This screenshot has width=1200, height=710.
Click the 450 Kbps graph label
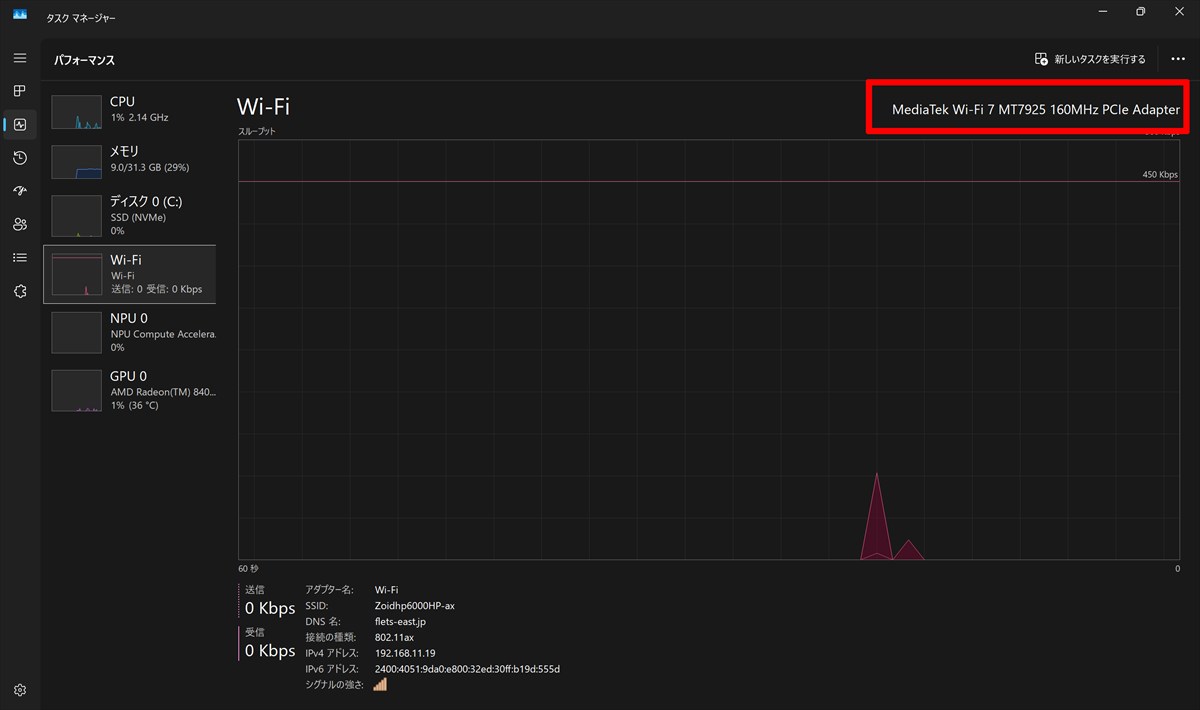[1160, 174]
